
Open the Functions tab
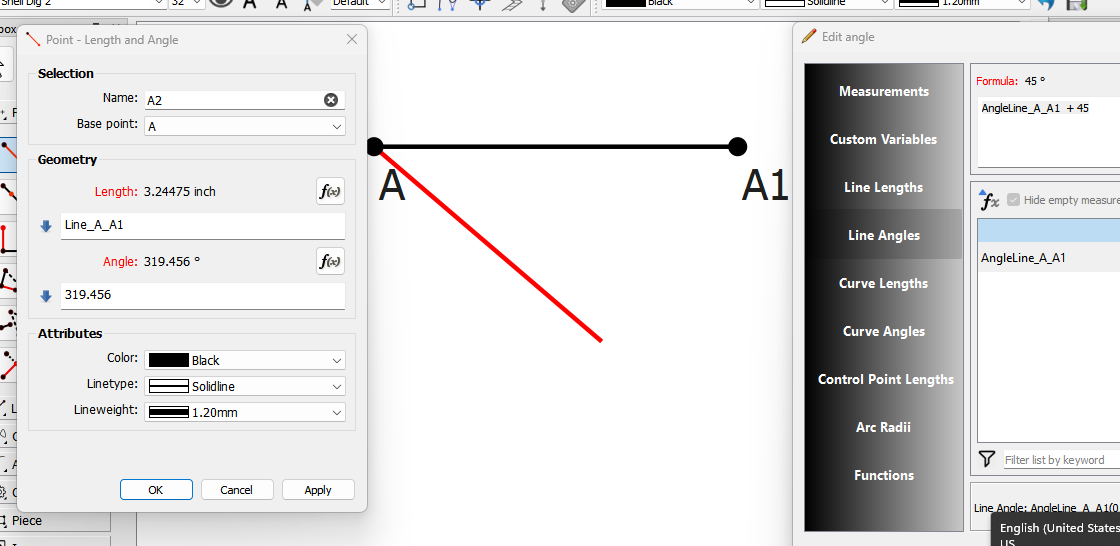[x=883, y=475]
